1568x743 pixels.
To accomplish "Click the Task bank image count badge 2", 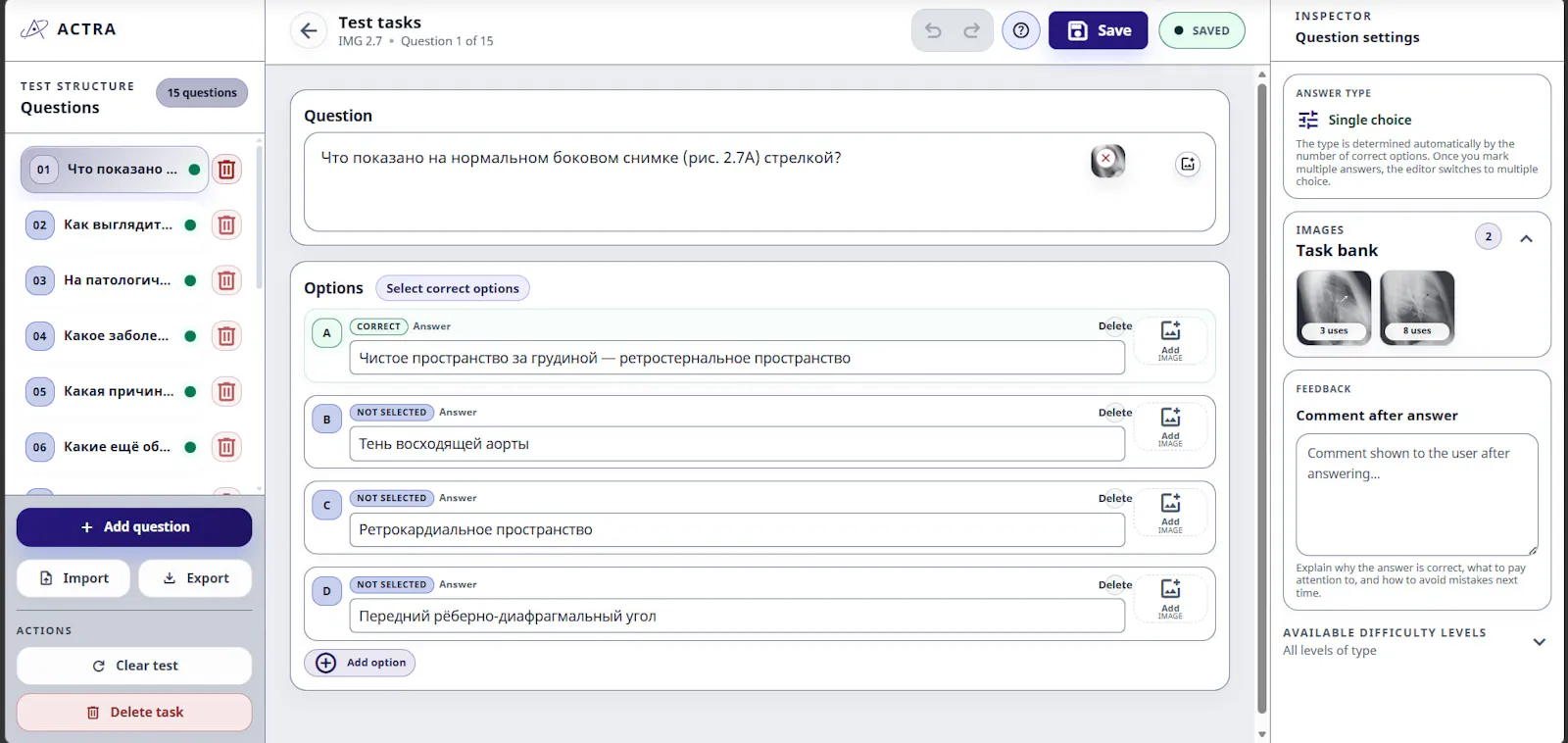I will [x=1488, y=236].
